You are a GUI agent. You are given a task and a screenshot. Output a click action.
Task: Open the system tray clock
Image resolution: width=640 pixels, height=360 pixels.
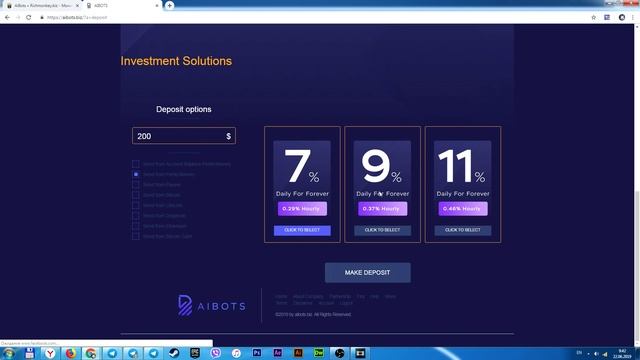point(622,354)
